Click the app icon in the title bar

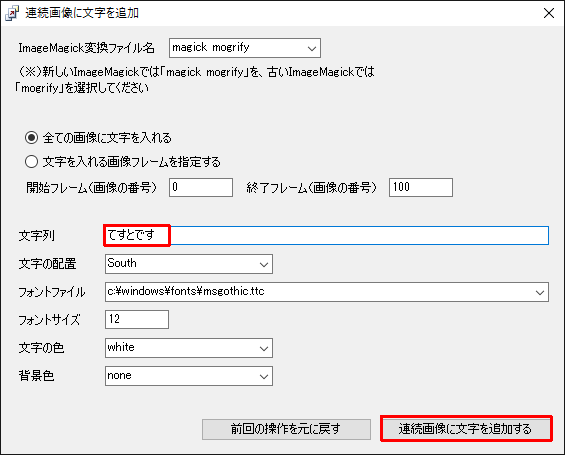[x=11, y=13]
